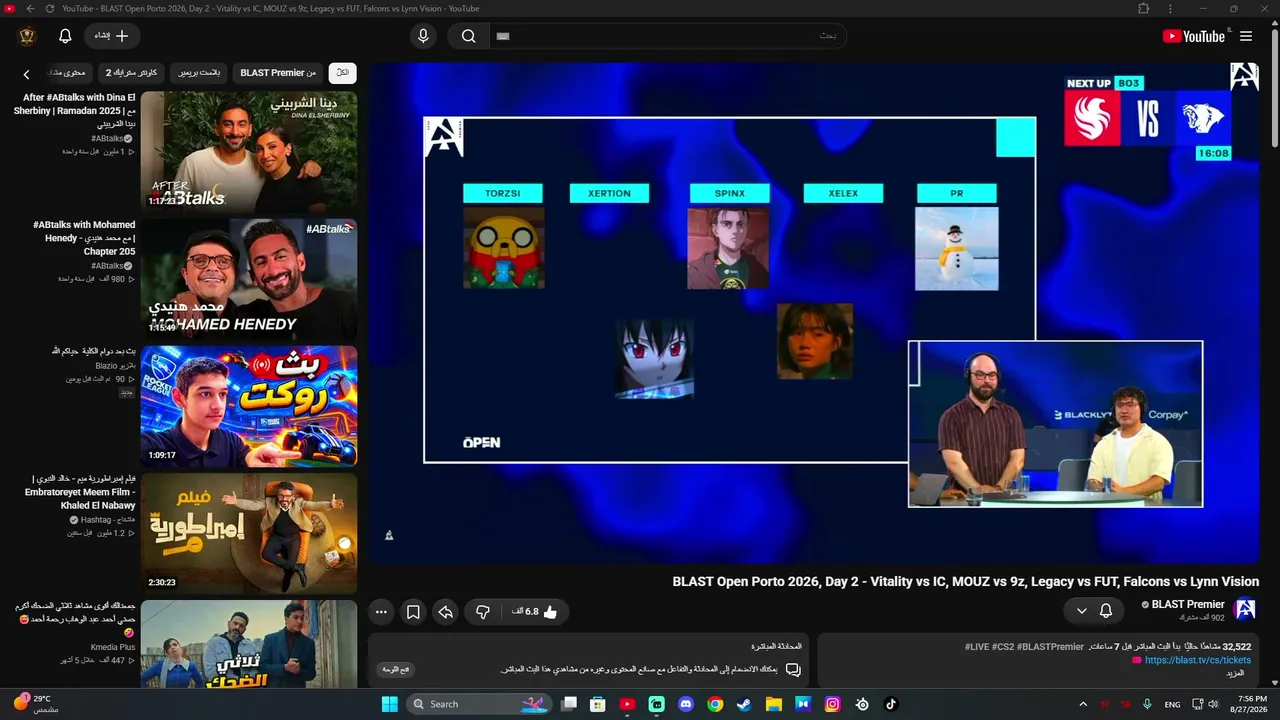
Task: Select the بلاست بريمير filter chip
Action: [199, 73]
